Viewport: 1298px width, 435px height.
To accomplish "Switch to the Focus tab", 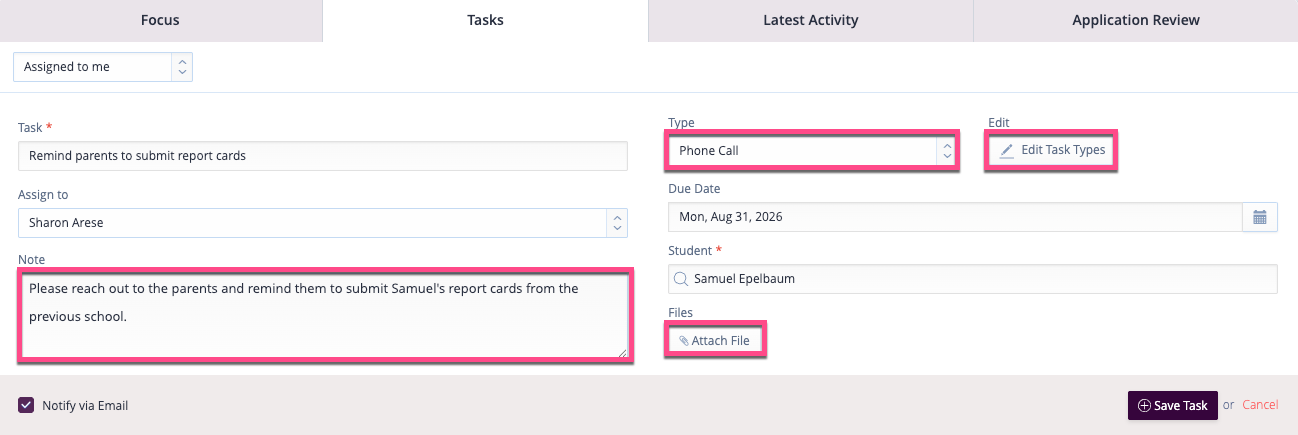I will click(161, 20).
